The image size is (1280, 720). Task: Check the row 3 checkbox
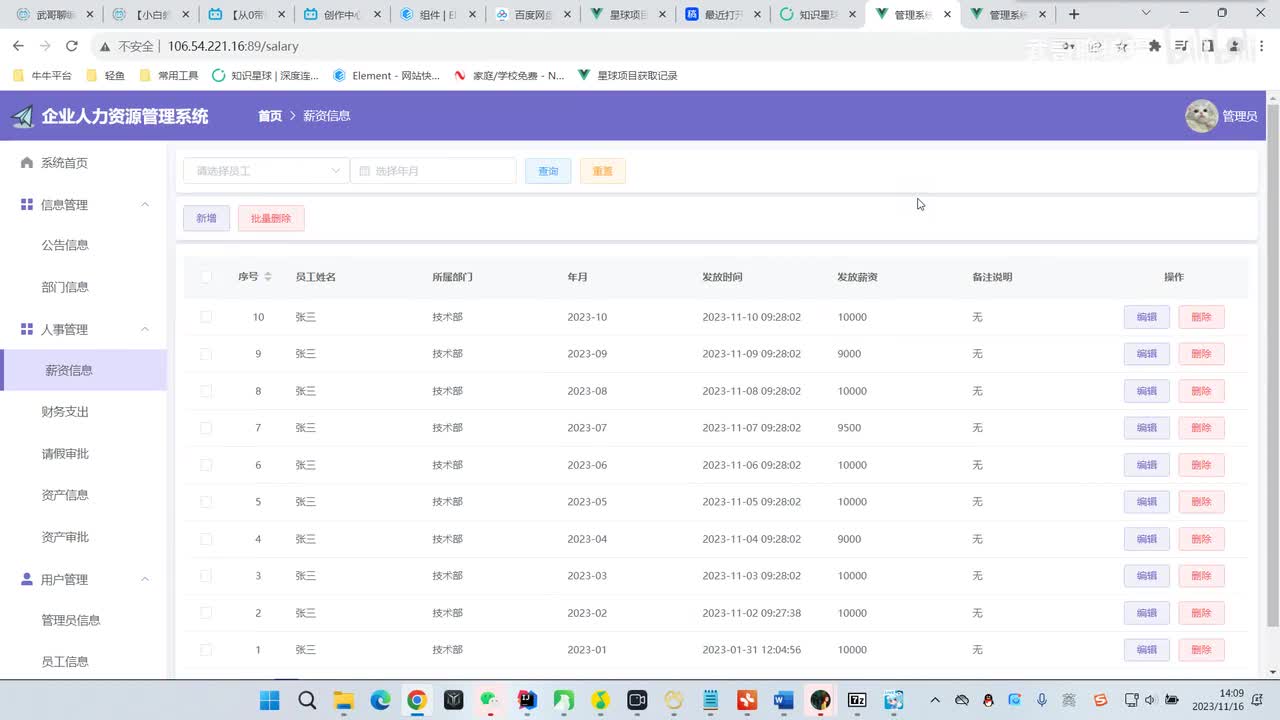tap(206, 576)
